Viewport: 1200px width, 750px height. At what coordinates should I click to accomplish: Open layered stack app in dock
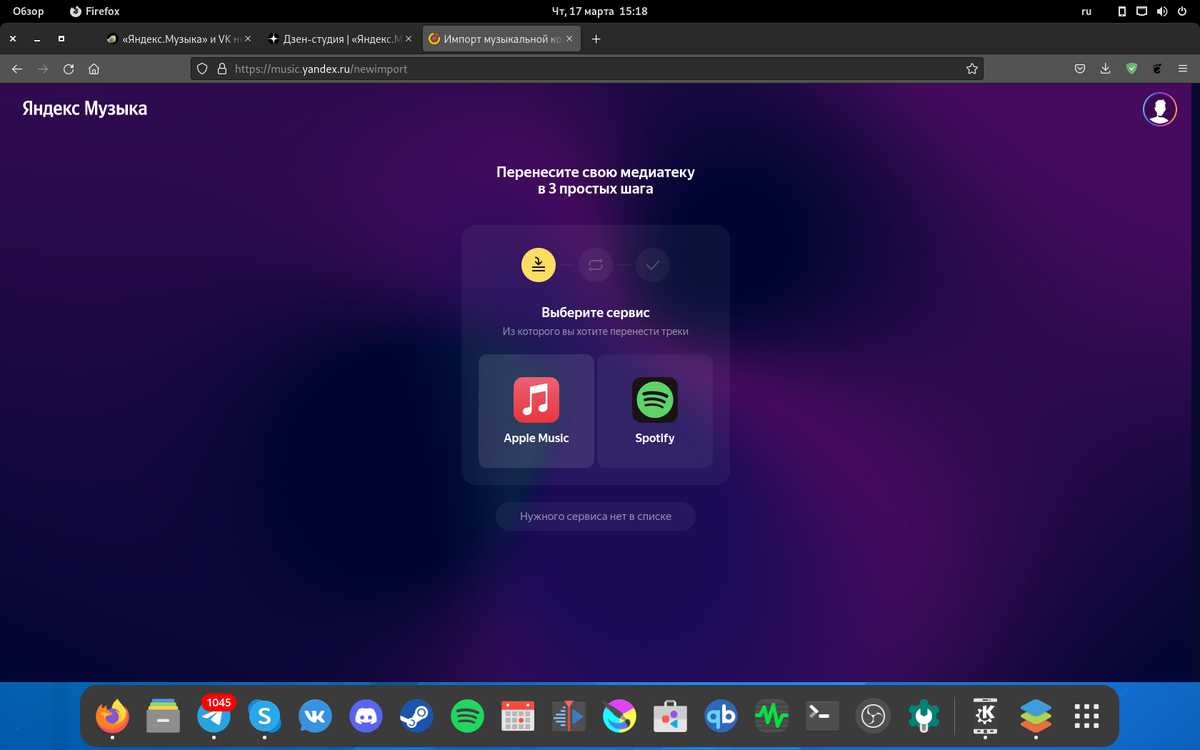click(1036, 715)
